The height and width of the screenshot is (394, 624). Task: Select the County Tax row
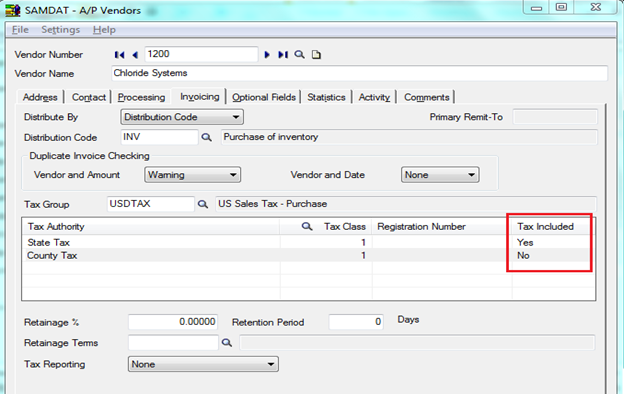click(308, 256)
